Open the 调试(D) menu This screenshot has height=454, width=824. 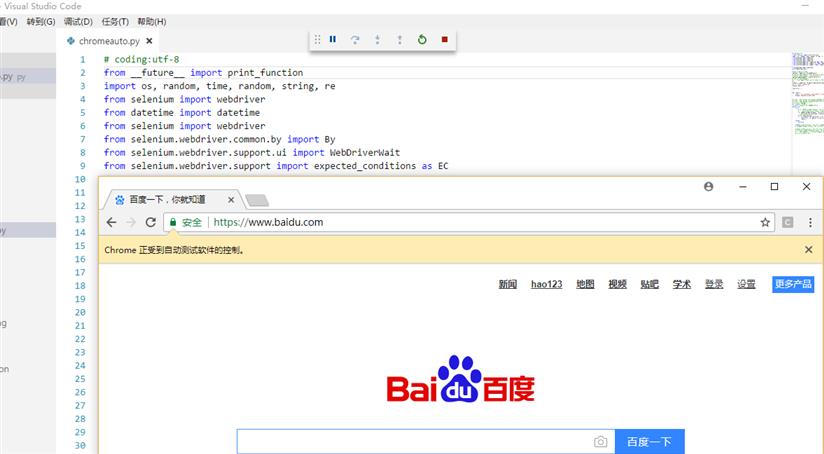click(x=78, y=22)
